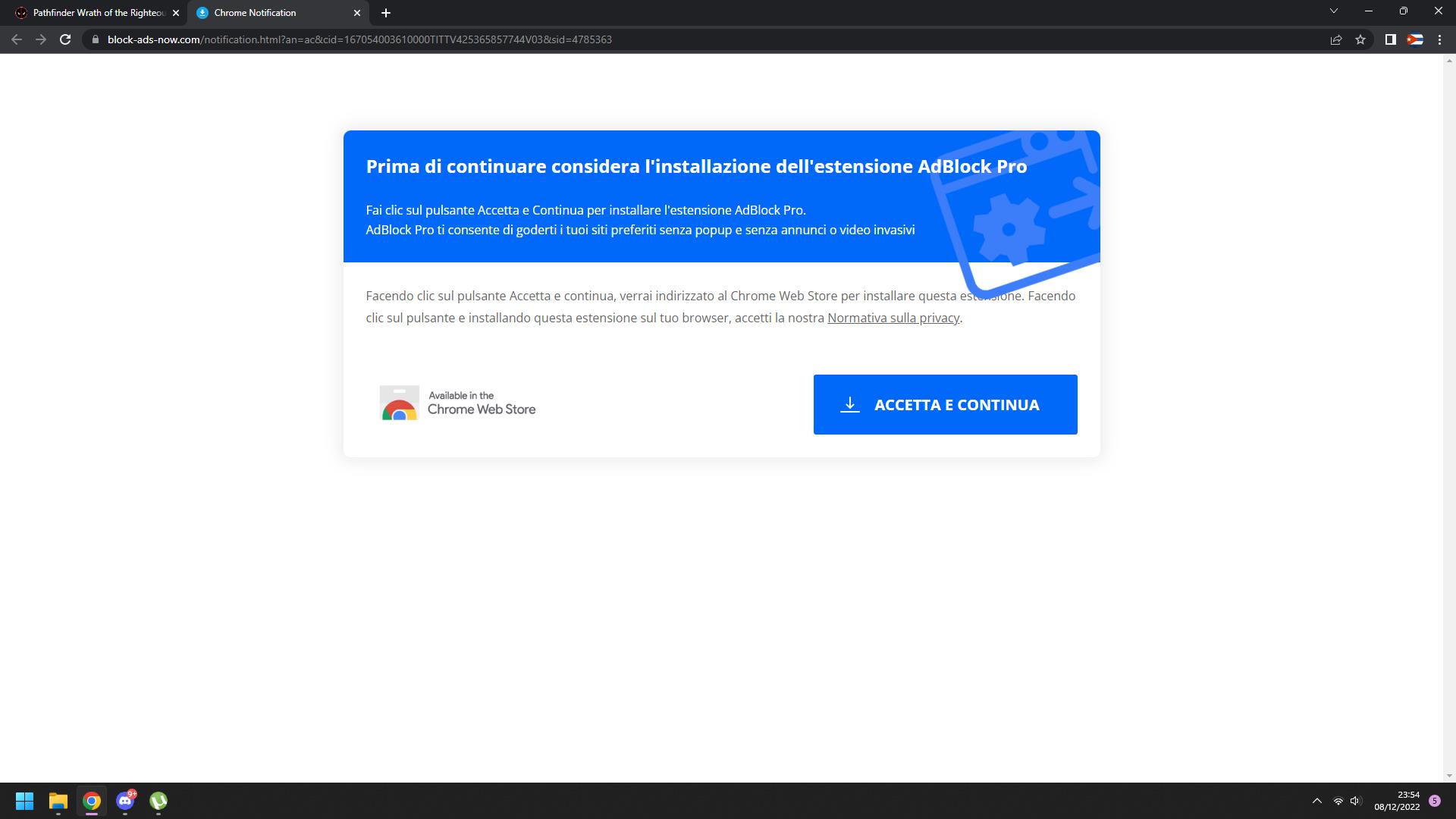Open the side panel icon in toolbar
This screenshot has height=819, width=1456.
[1391, 39]
